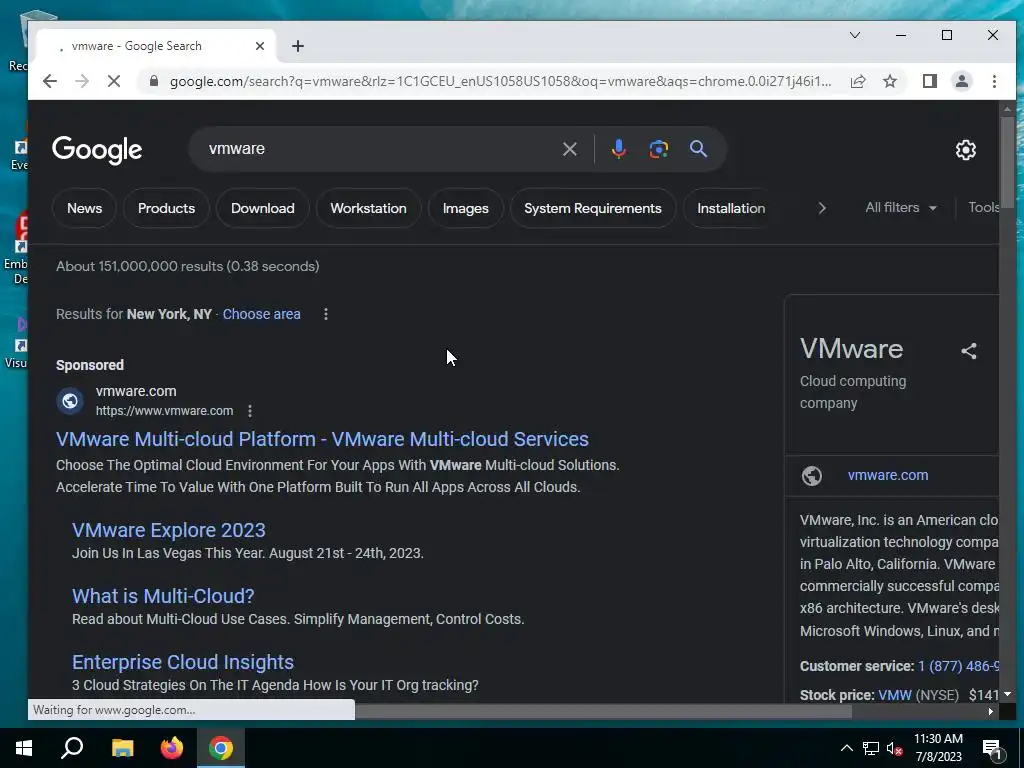Open the Chrome three-dot menu
1024x768 pixels.
[994, 81]
